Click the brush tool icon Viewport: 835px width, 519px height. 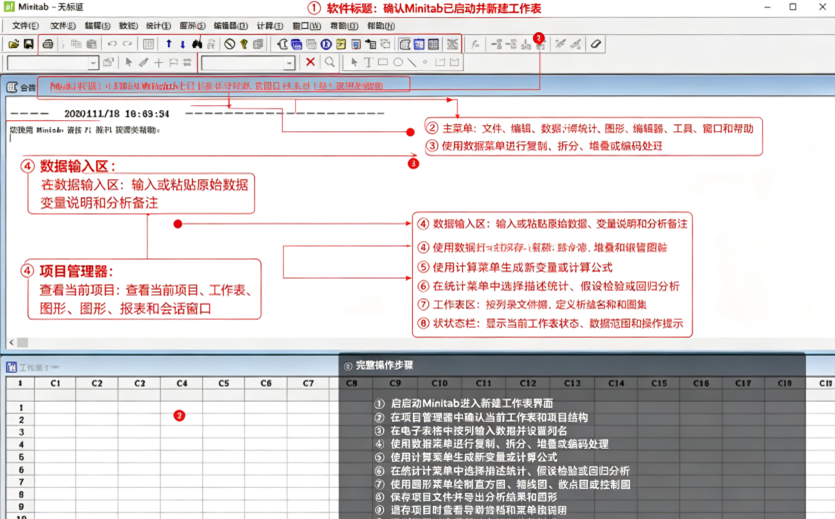(x=143, y=62)
